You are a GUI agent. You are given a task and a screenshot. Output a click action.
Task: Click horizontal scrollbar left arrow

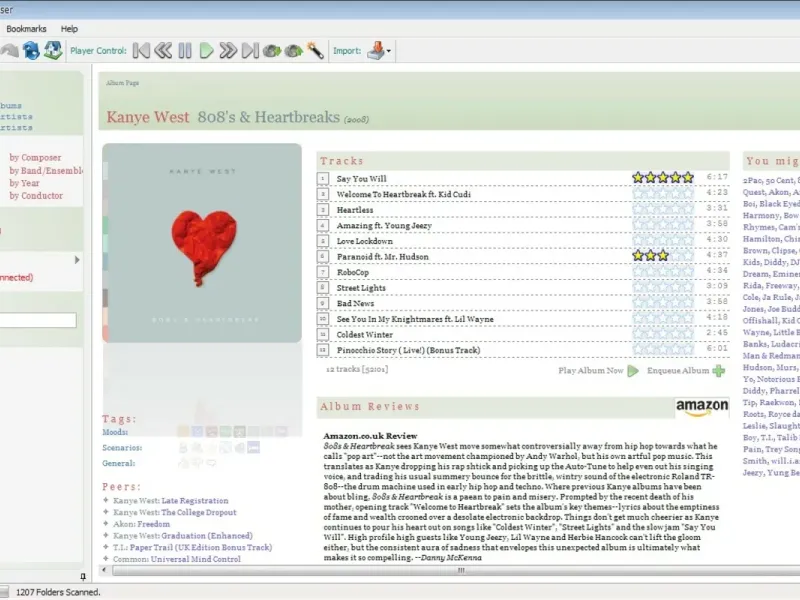[x=105, y=570]
